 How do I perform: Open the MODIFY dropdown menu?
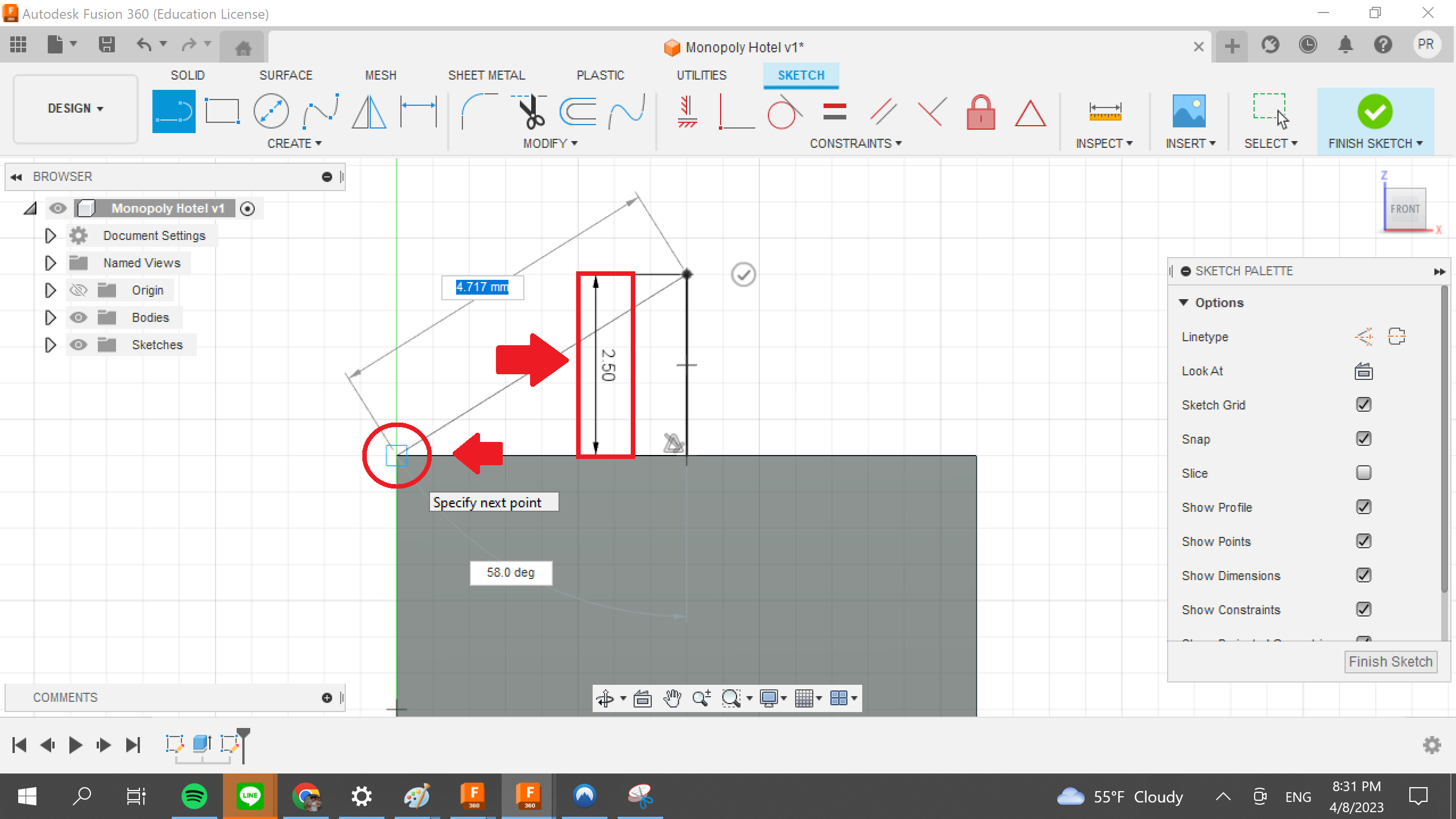(550, 143)
